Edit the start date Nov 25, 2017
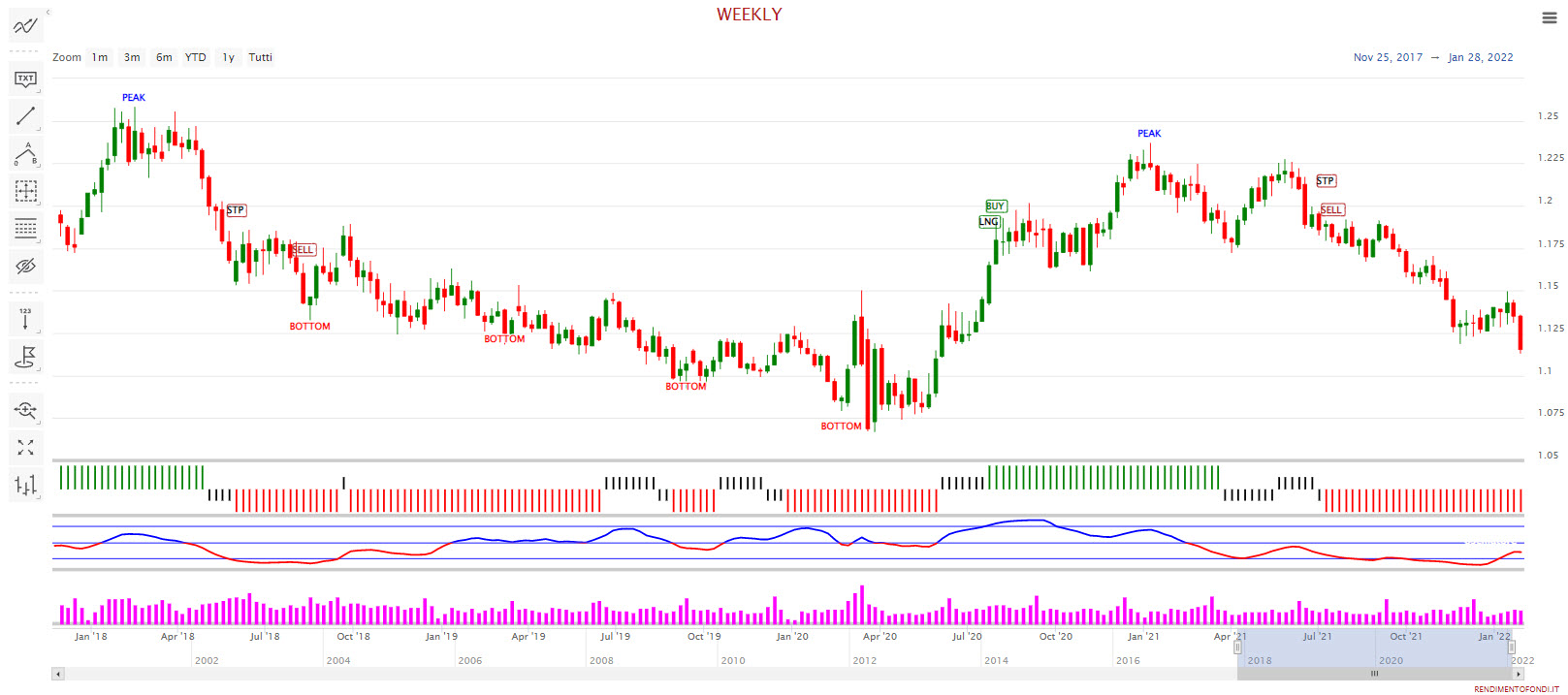Image resolution: width=1568 pixels, height=695 pixels. click(1388, 57)
